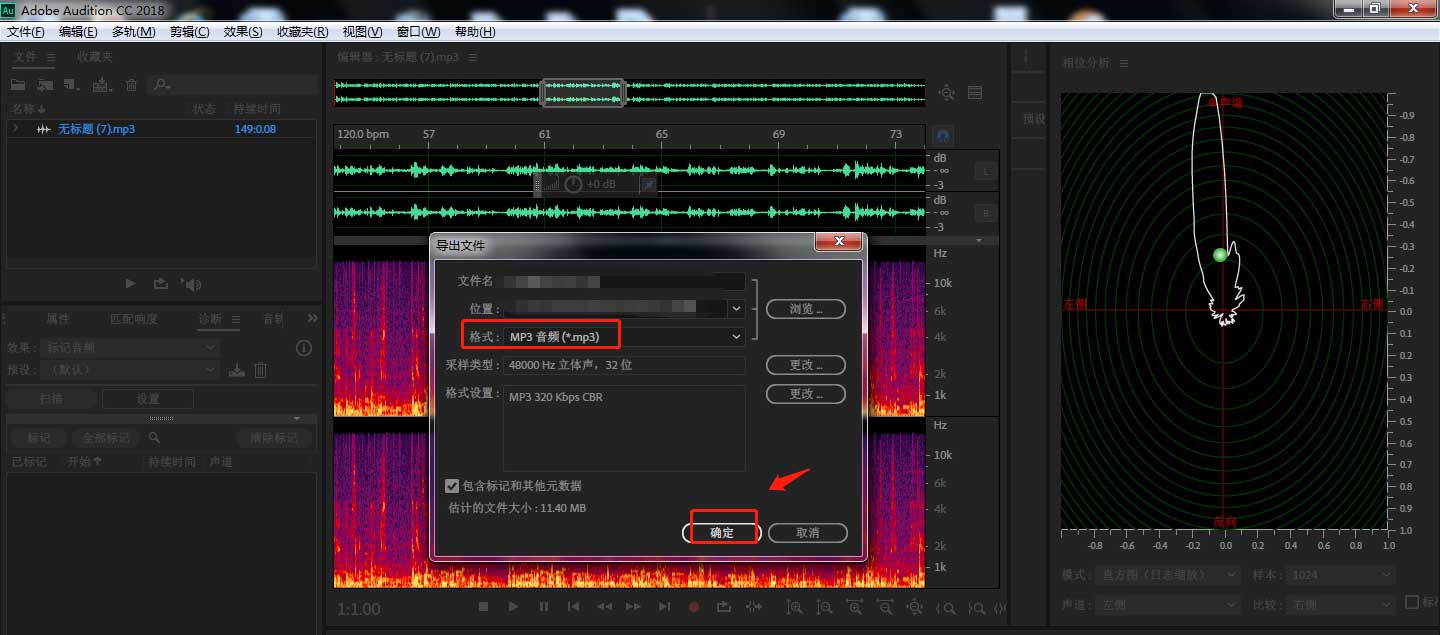This screenshot has width=1440, height=635.
Task: Click the search magnifier in the markers panel
Action: (x=153, y=437)
